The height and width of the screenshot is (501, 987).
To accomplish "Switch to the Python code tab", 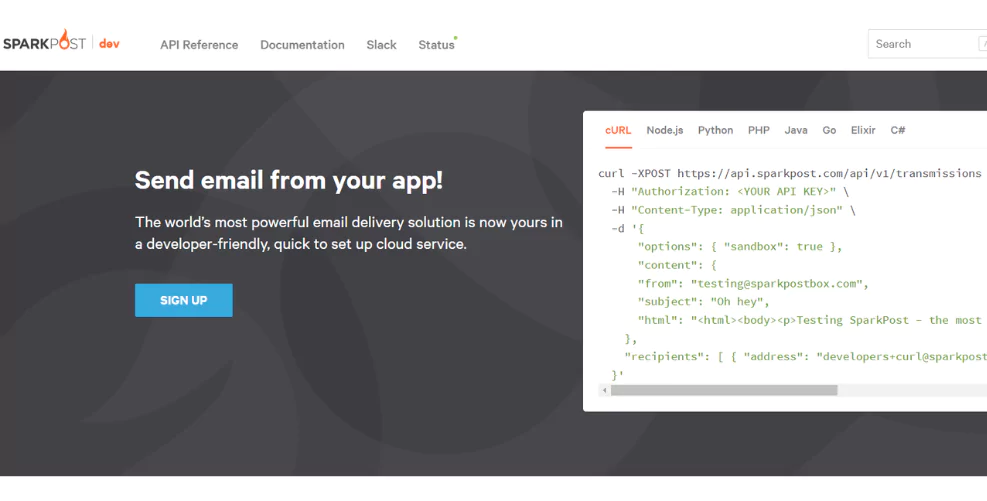I will click(716, 130).
